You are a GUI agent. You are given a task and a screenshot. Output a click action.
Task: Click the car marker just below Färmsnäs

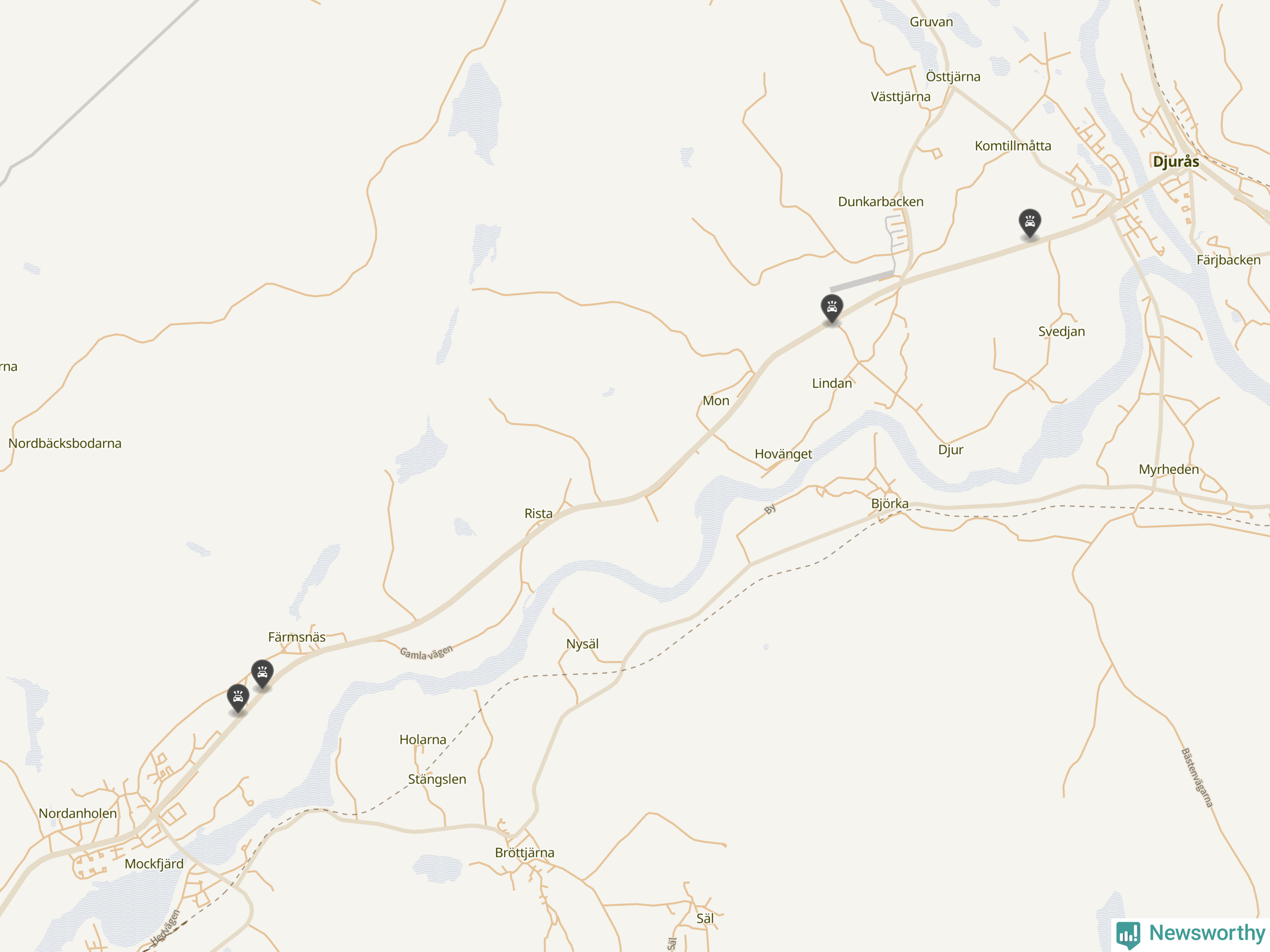point(262,674)
